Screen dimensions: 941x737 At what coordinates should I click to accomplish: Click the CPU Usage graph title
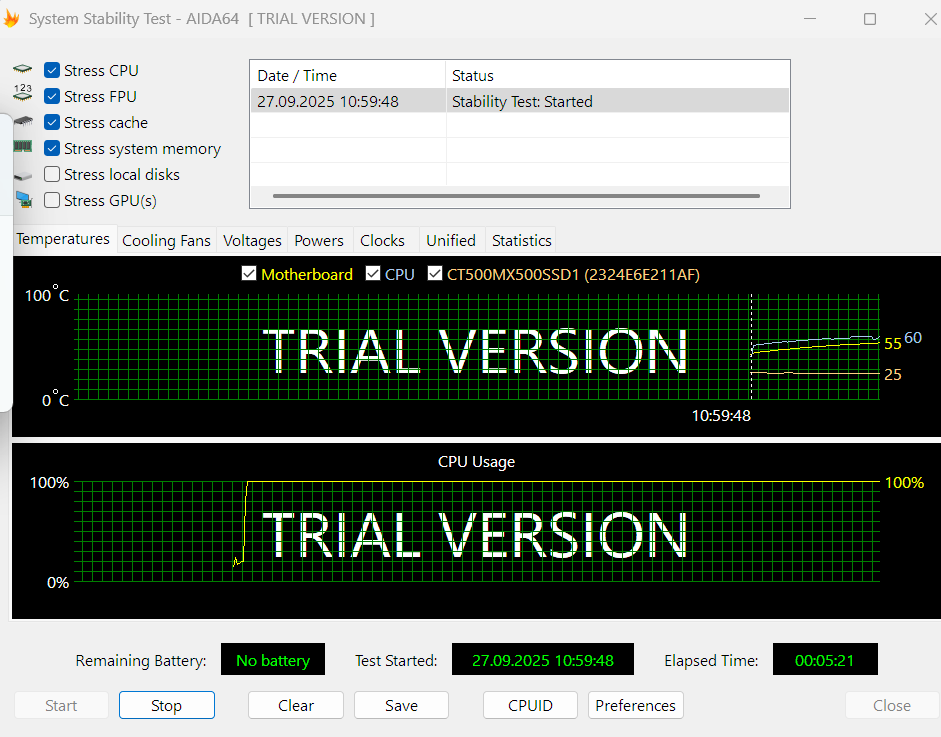[x=477, y=462]
